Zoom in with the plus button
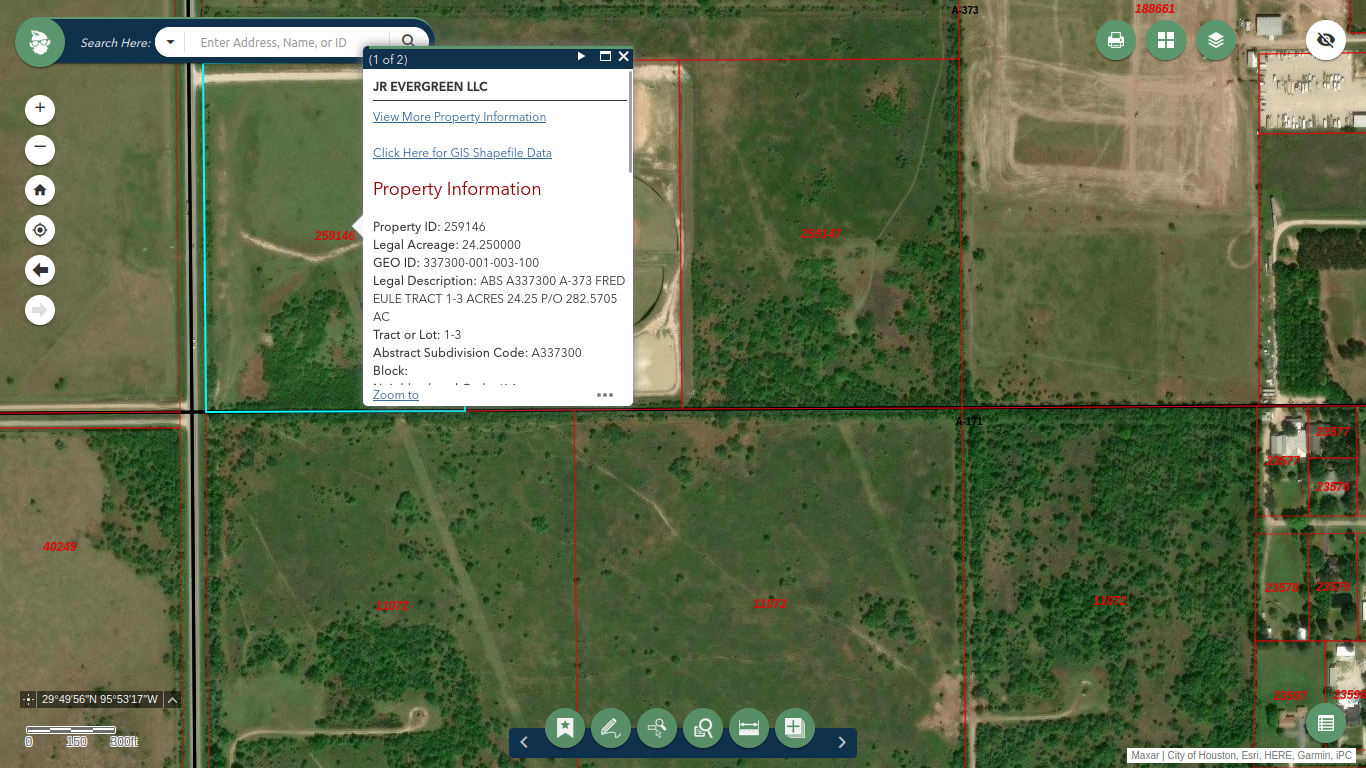 point(40,108)
